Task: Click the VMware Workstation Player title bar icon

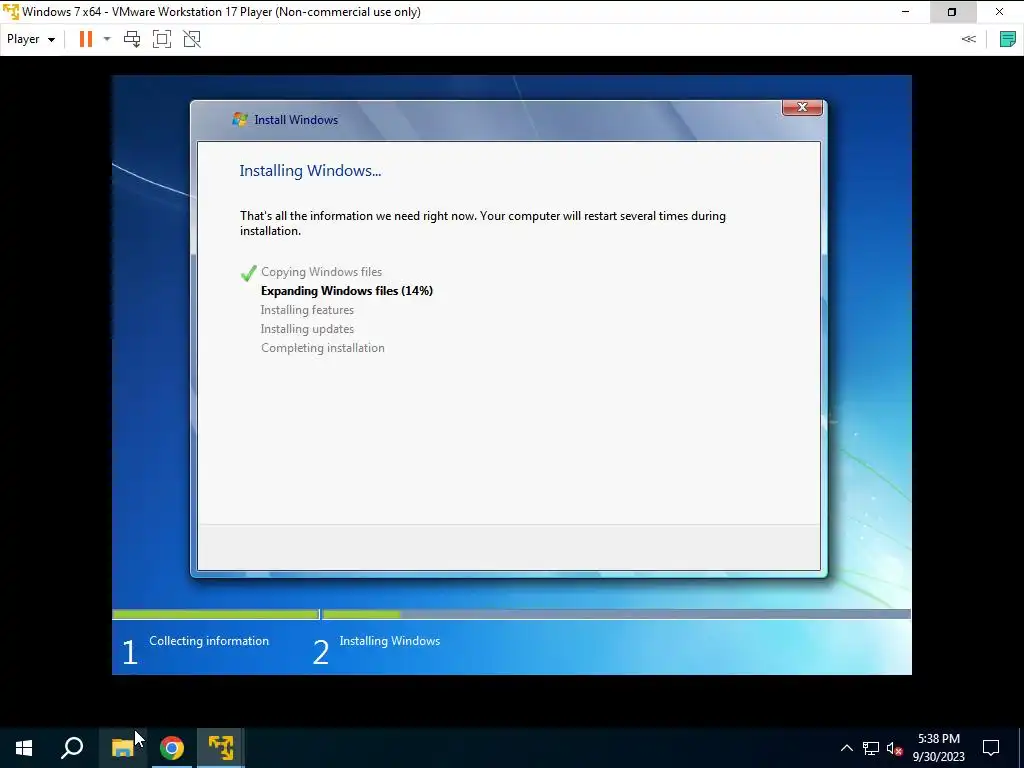Action: (10, 12)
